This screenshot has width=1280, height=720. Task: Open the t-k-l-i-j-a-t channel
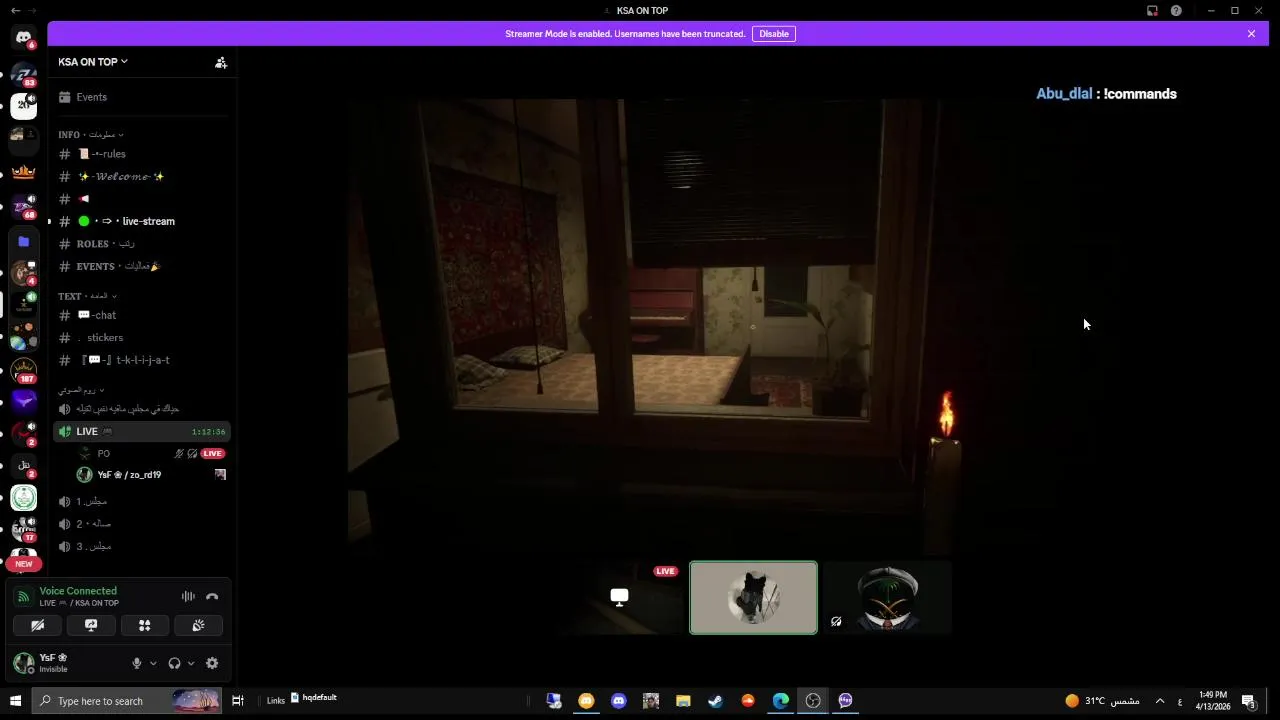(142, 360)
